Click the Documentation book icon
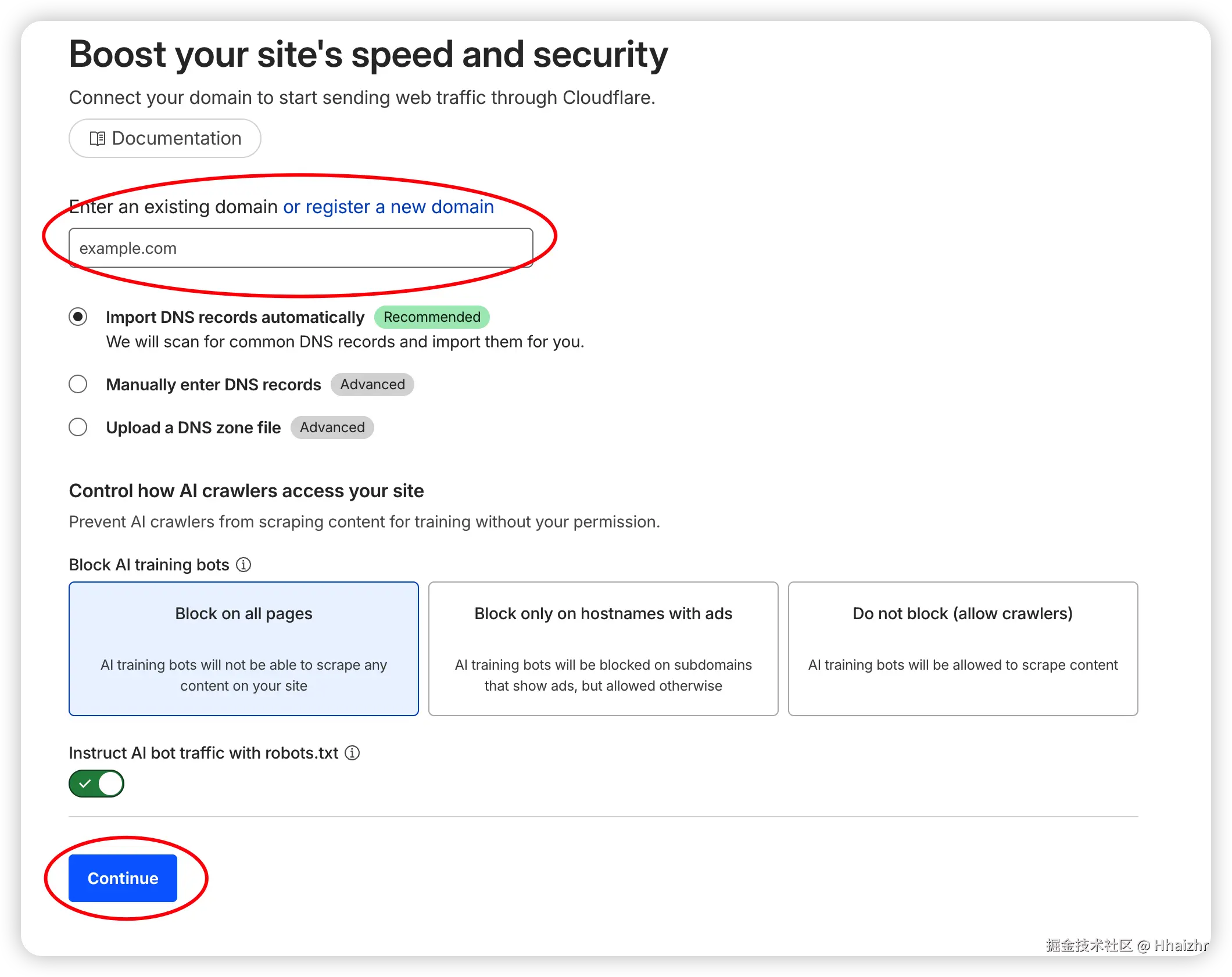Screen dimensions: 1232x977 (97, 138)
